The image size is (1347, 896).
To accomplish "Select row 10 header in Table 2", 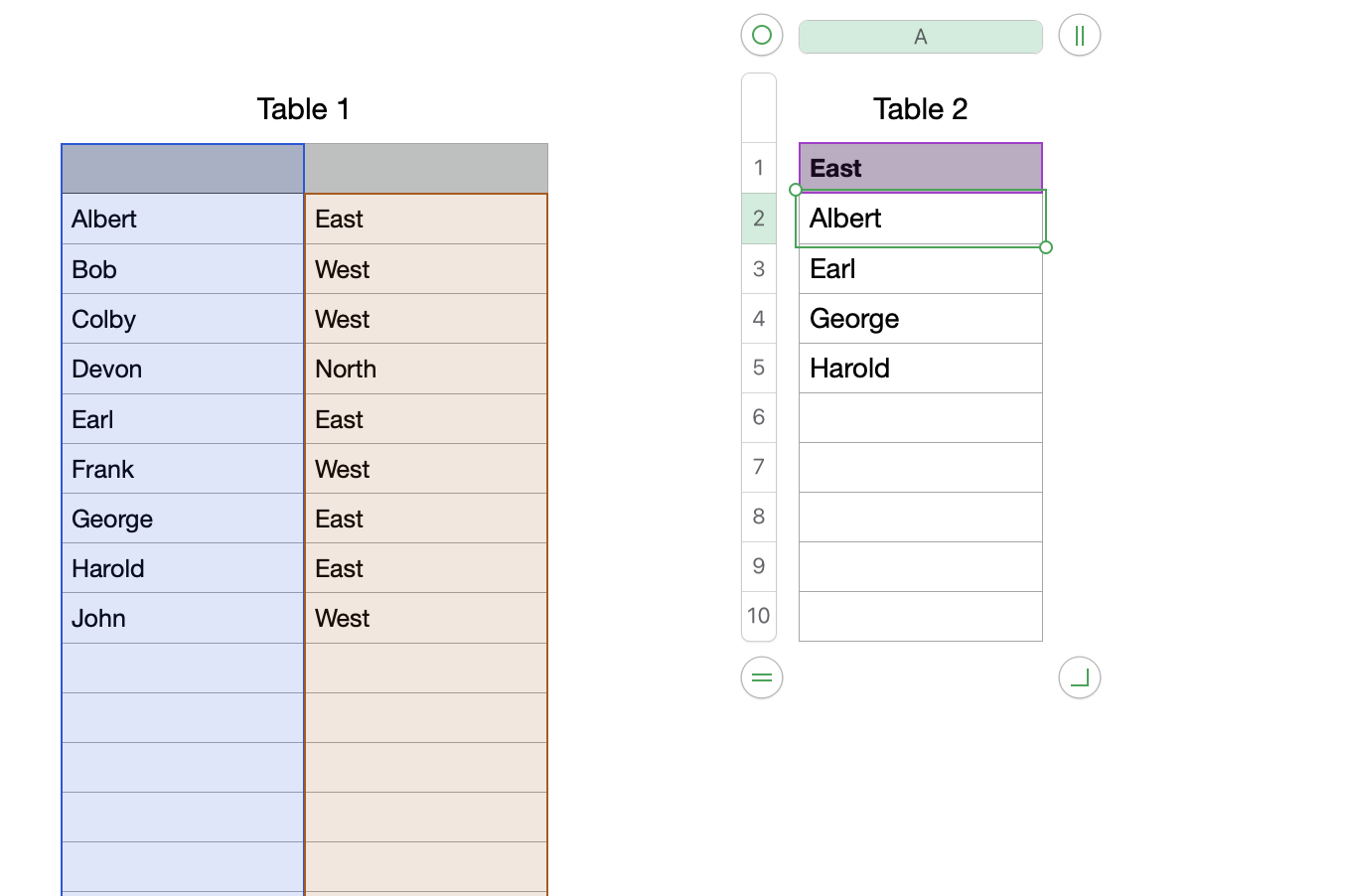I will click(x=759, y=616).
